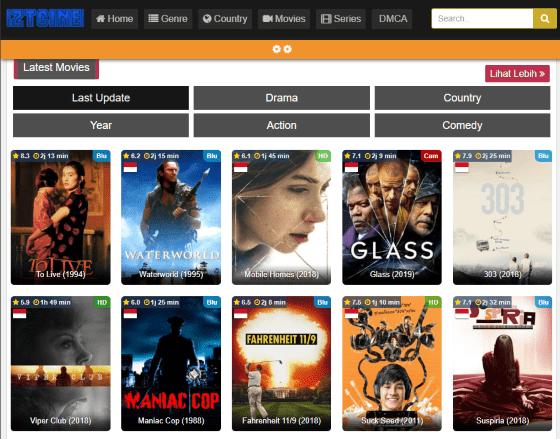This screenshot has width=560, height=439.
Task: Click the To Live (1994) title text
Action: 61,274
